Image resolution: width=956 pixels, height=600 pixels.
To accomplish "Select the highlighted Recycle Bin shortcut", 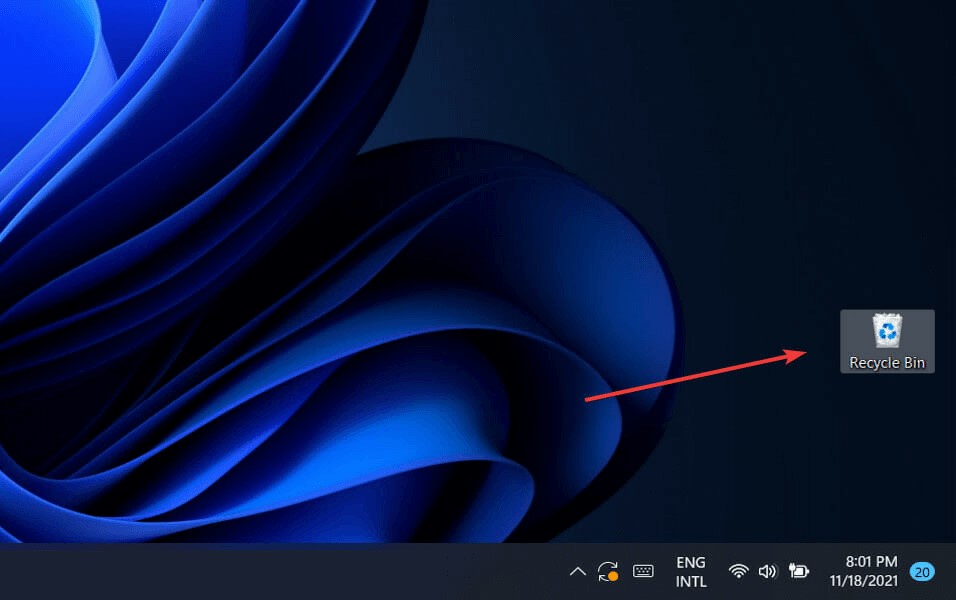I will coord(886,340).
